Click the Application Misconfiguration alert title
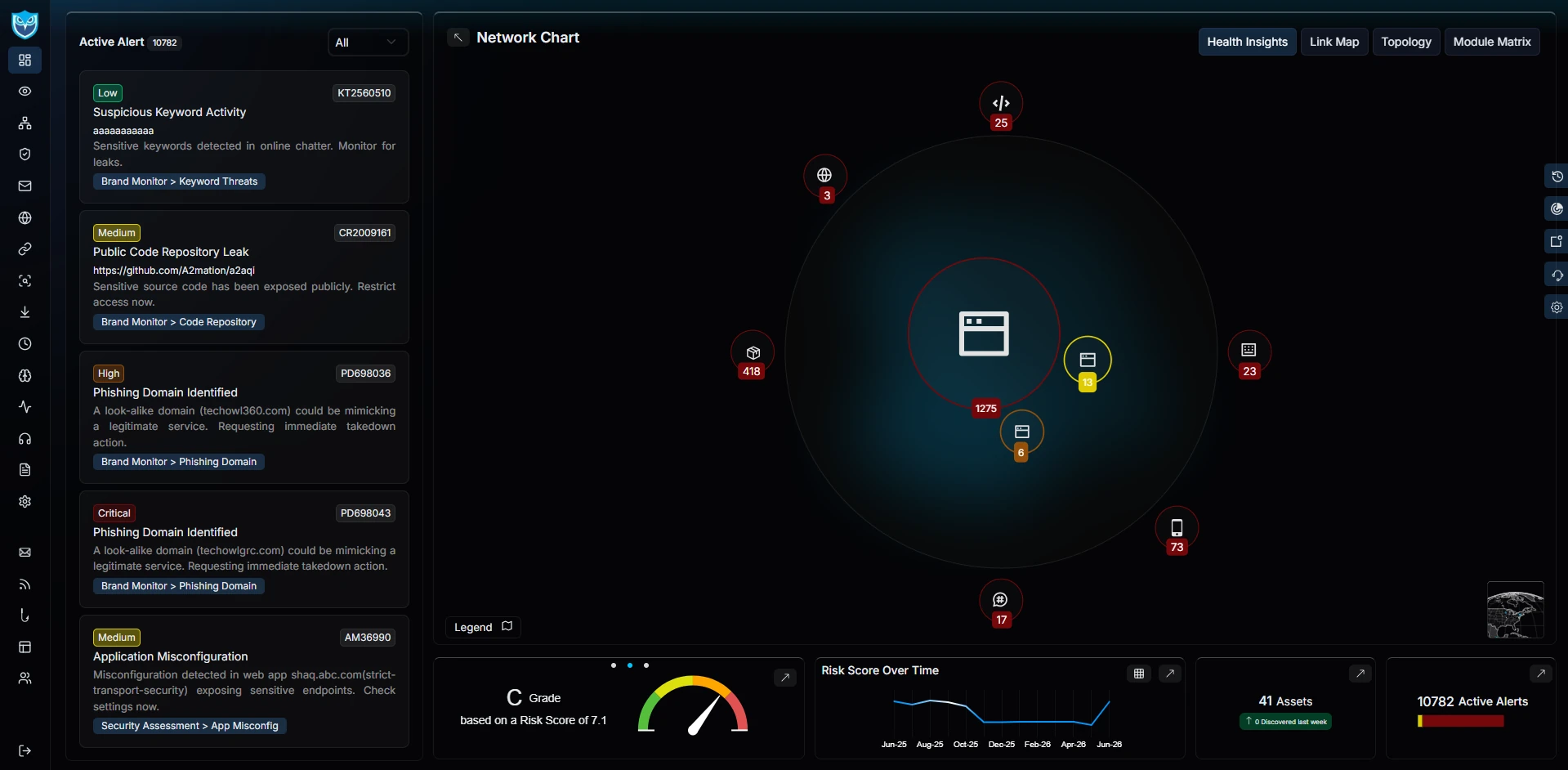Image resolution: width=1568 pixels, height=770 pixels. pos(170,656)
